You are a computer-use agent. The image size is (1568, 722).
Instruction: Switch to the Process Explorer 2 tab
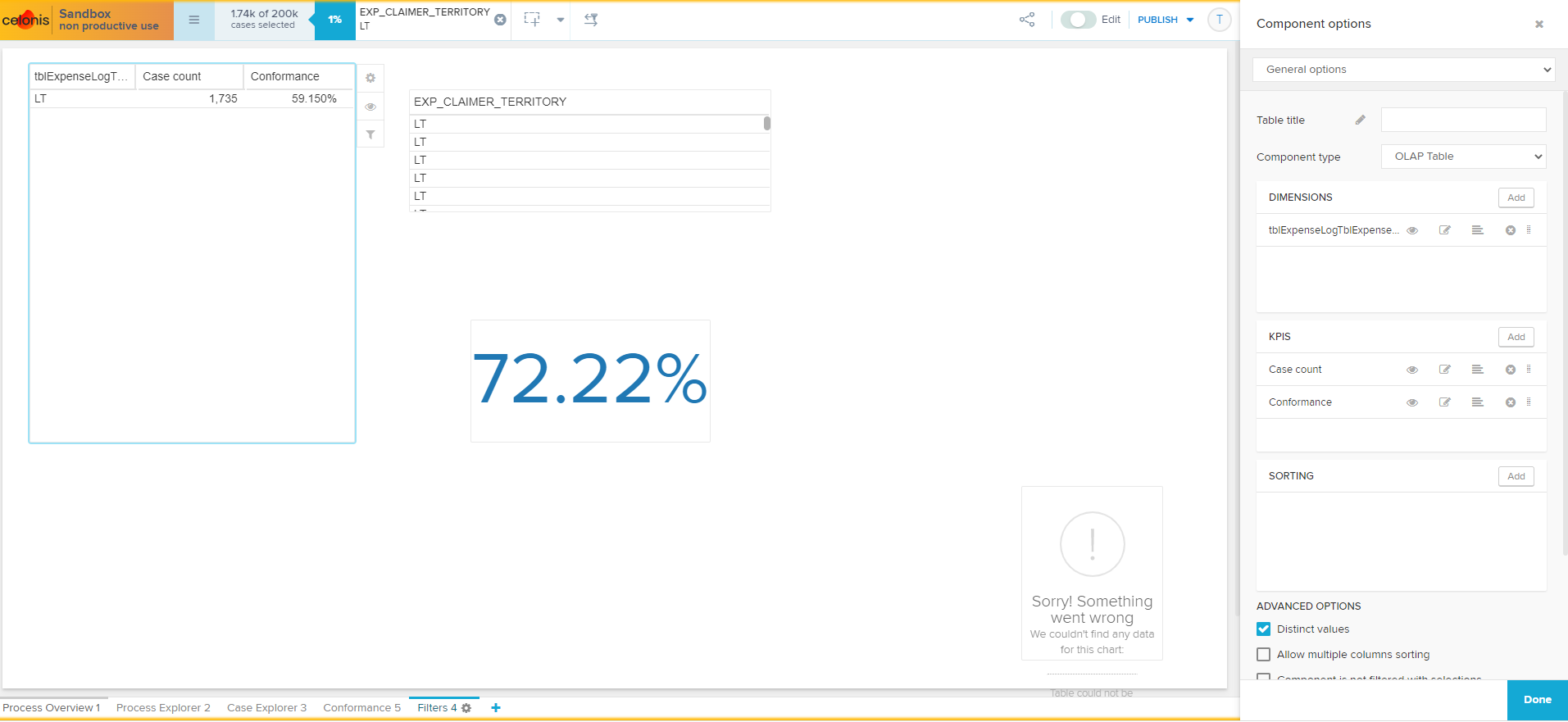(x=163, y=708)
